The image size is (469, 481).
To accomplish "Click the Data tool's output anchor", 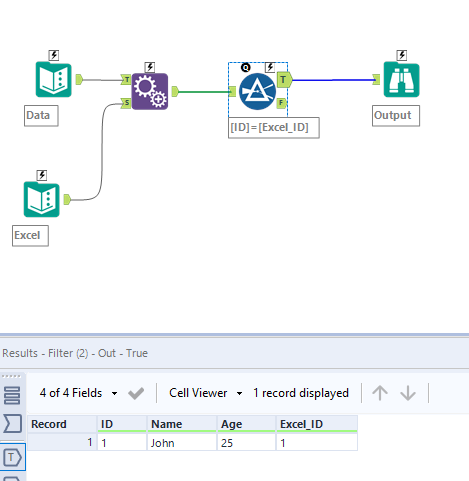I will tap(79, 79).
